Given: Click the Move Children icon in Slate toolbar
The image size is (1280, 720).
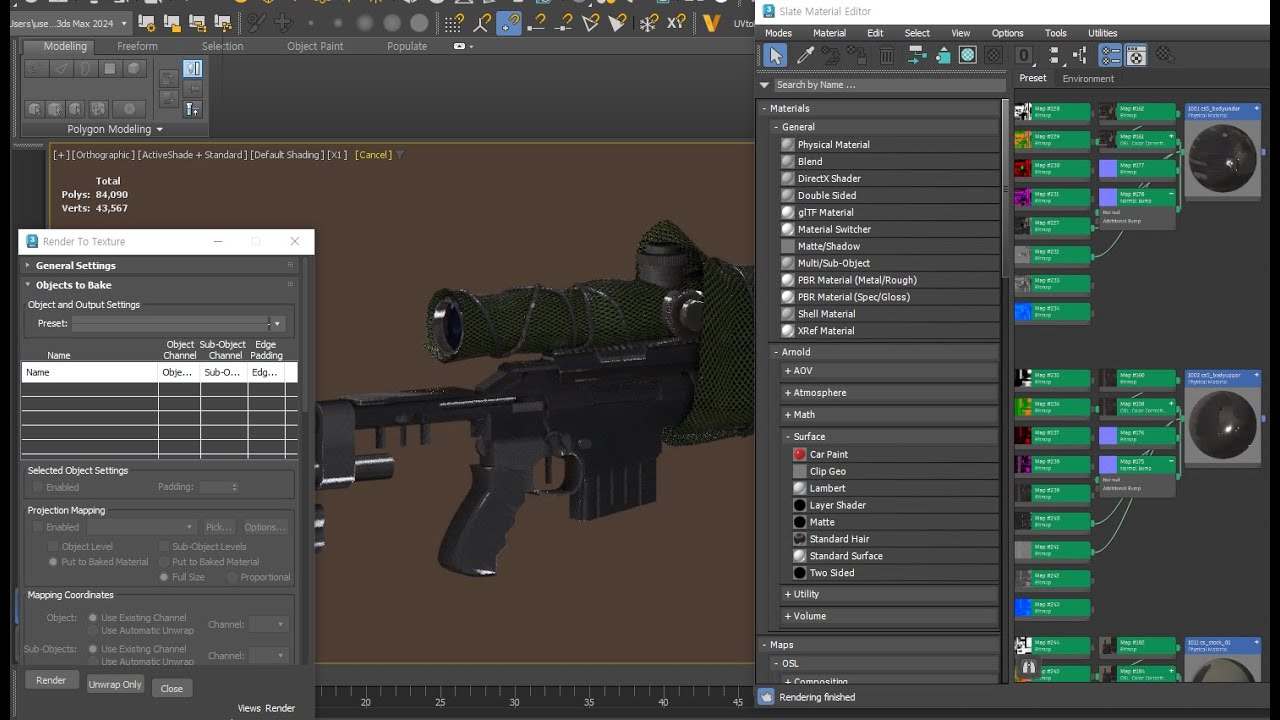Looking at the screenshot, I should coord(915,56).
